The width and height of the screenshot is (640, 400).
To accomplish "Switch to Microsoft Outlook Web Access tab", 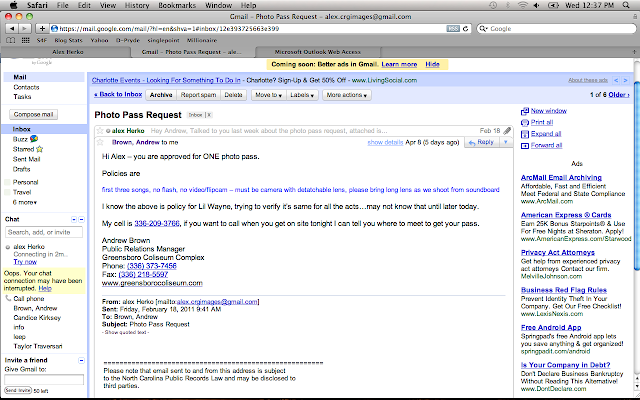I will [318, 52].
